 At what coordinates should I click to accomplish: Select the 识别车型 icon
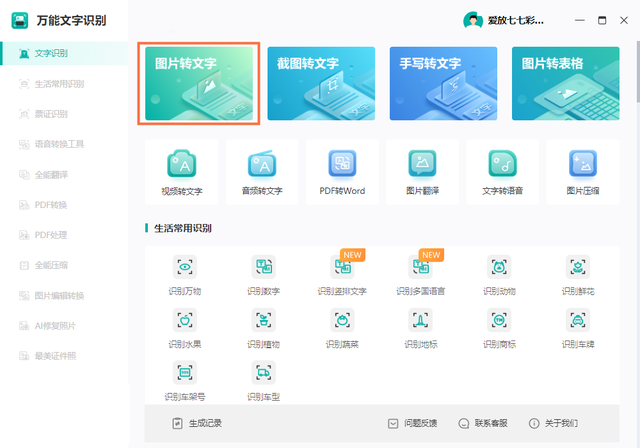(264, 373)
